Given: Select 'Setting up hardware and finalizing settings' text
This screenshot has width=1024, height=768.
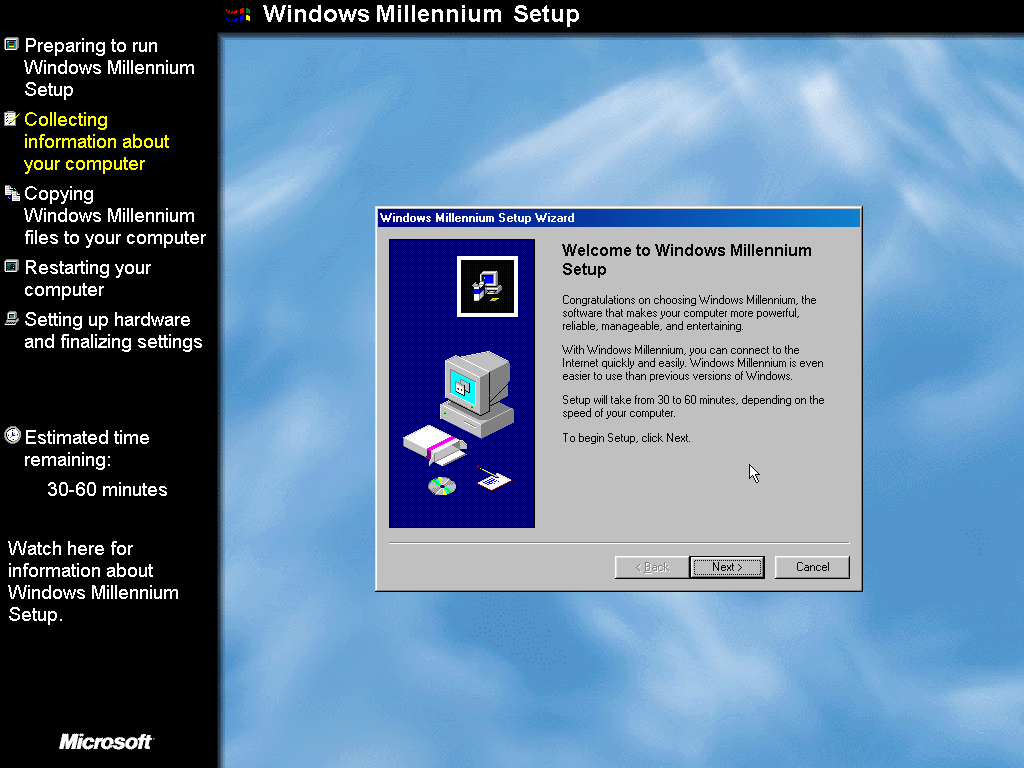Looking at the screenshot, I should click(x=113, y=330).
